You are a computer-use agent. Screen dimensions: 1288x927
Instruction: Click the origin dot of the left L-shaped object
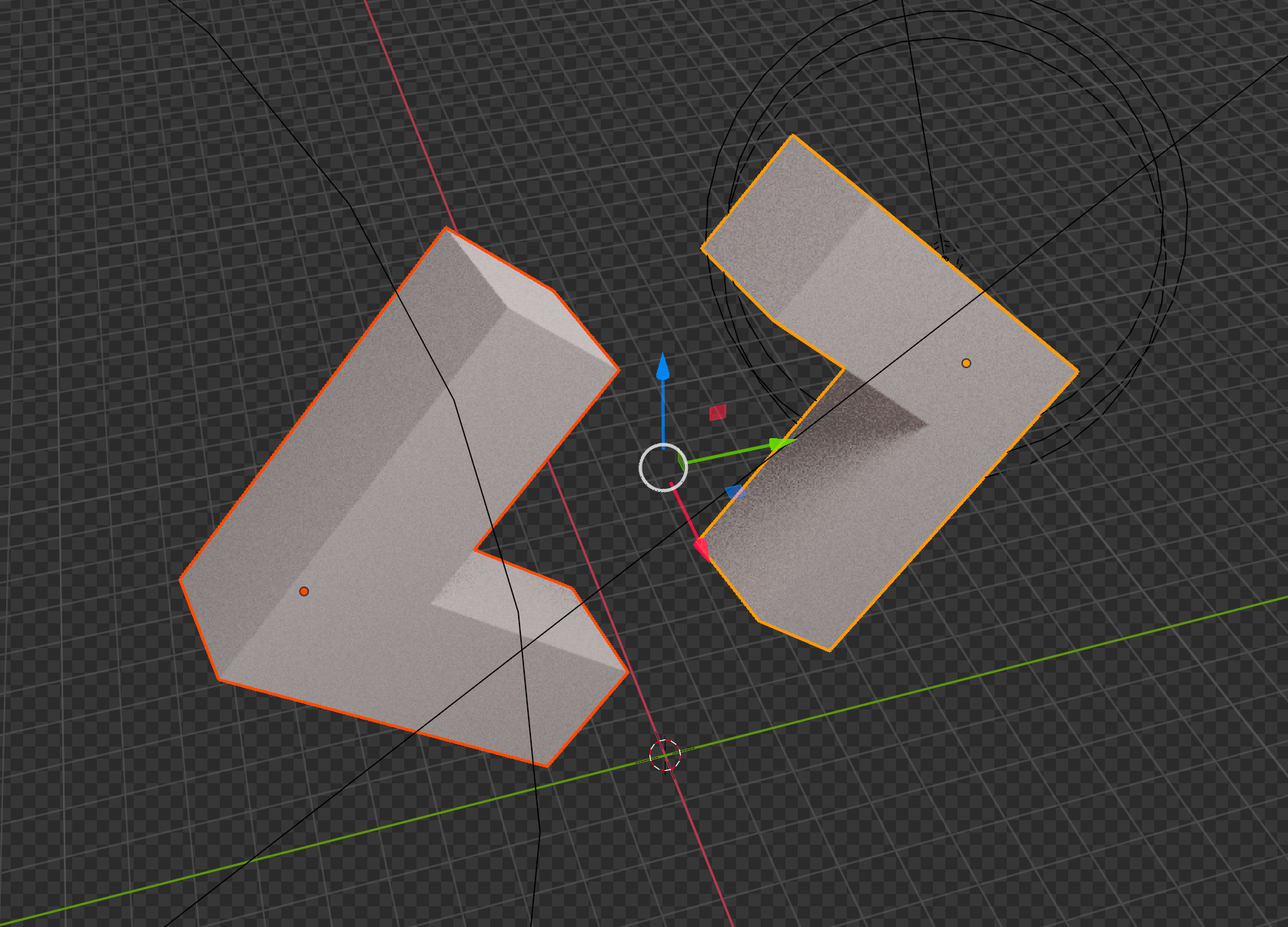pos(304,591)
